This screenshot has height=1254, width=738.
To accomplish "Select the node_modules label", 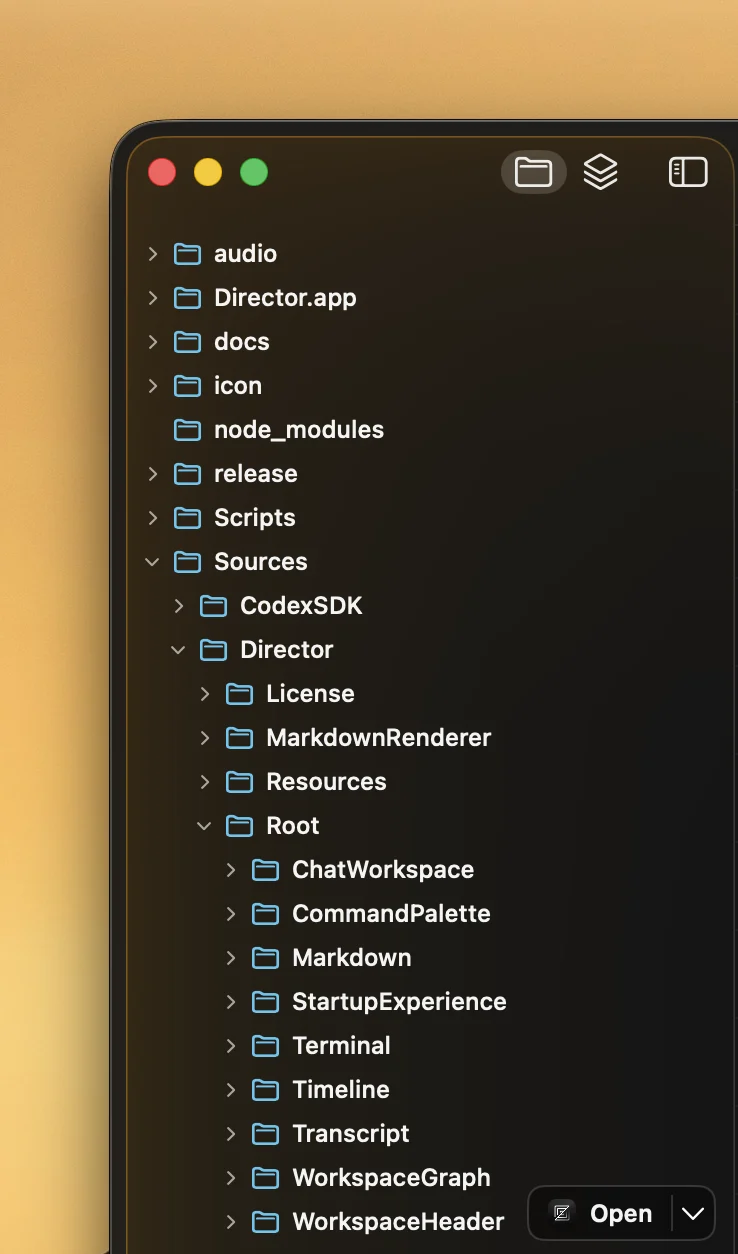I will point(299,430).
